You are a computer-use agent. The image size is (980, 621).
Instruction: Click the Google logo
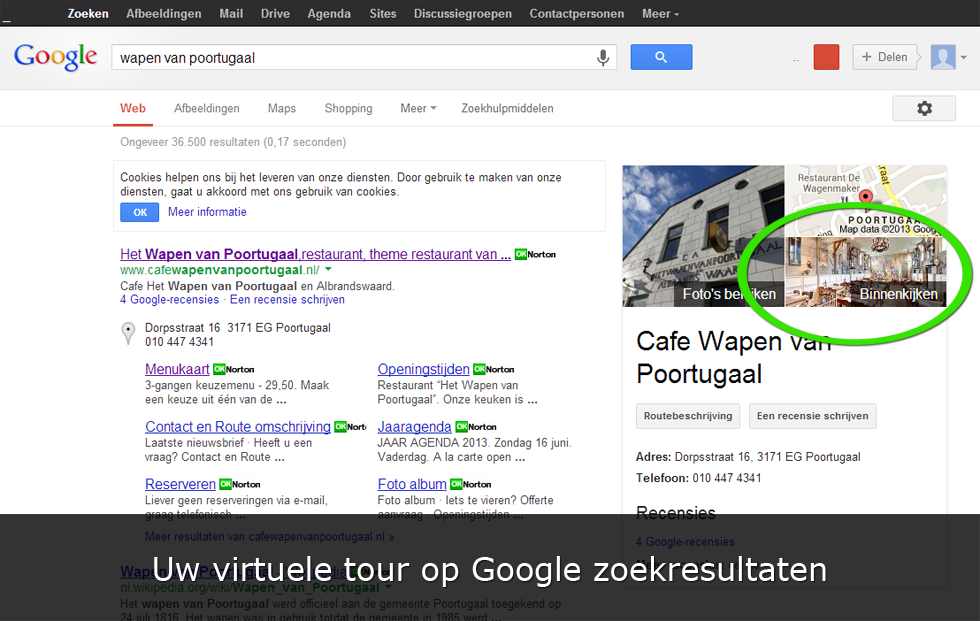56,57
